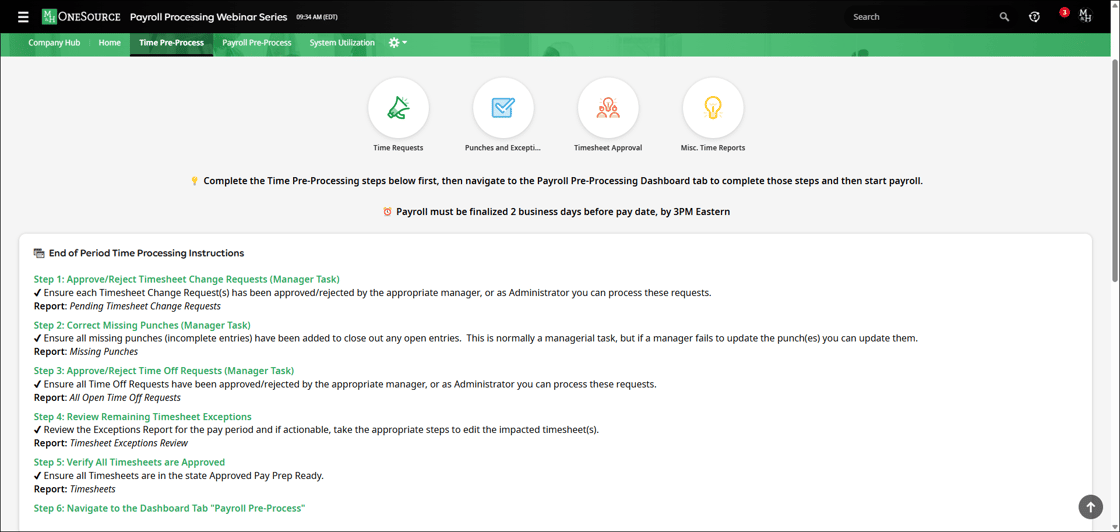
Task: View notifications with red badge
Action: tap(1062, 14)
